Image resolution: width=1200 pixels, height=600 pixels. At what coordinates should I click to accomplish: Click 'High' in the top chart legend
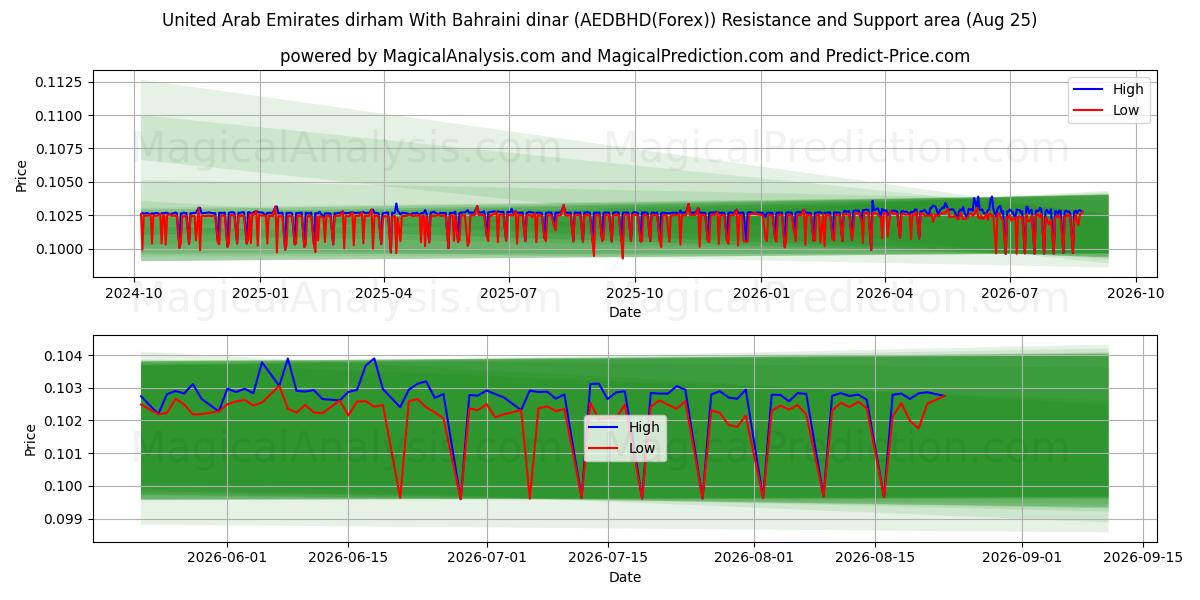1128,89
